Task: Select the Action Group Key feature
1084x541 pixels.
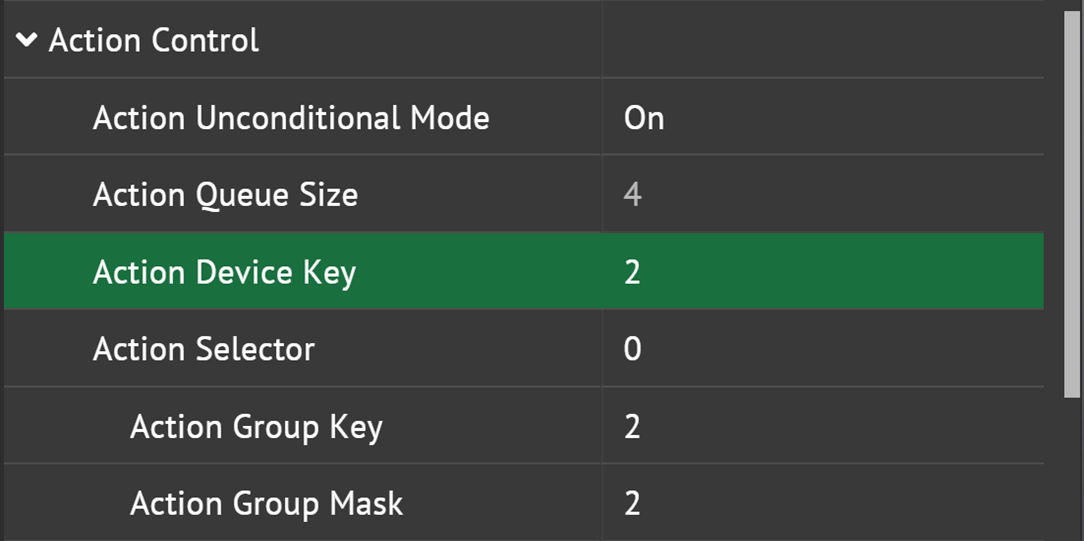Action: pos(256,427)
